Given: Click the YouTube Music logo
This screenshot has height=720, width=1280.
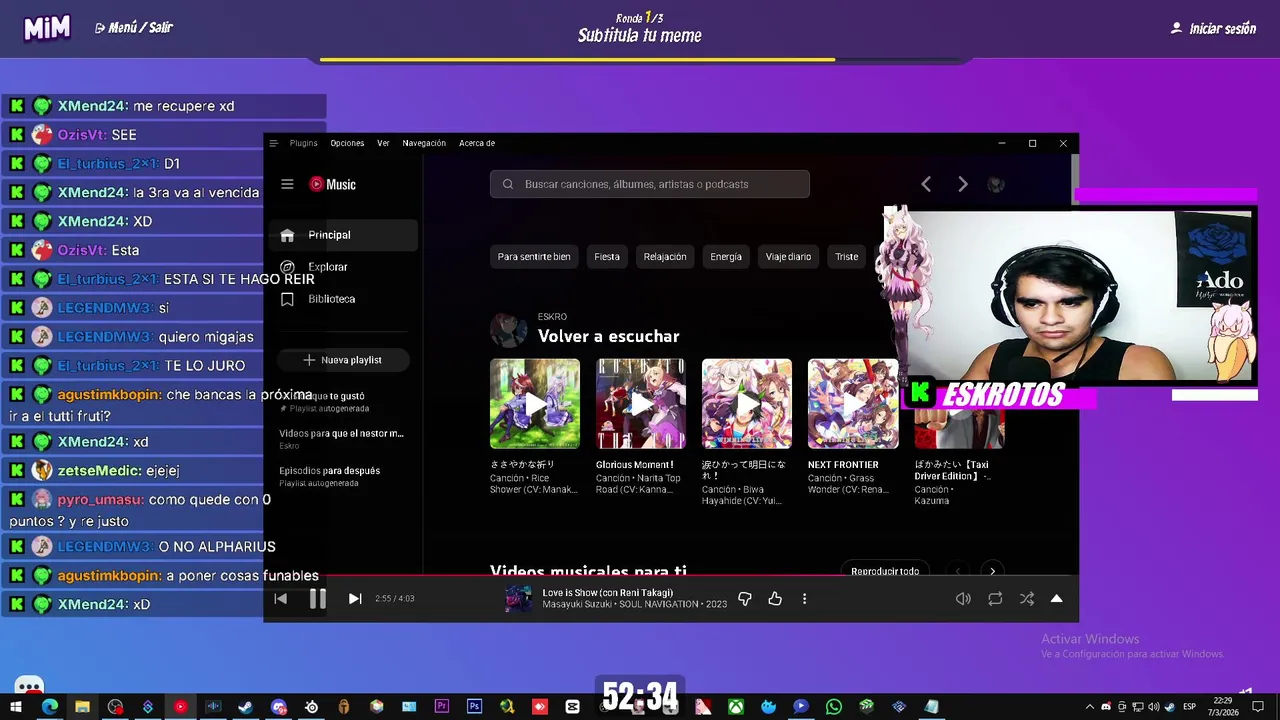Looking at the screenshot, I should [x=333, y=184].
